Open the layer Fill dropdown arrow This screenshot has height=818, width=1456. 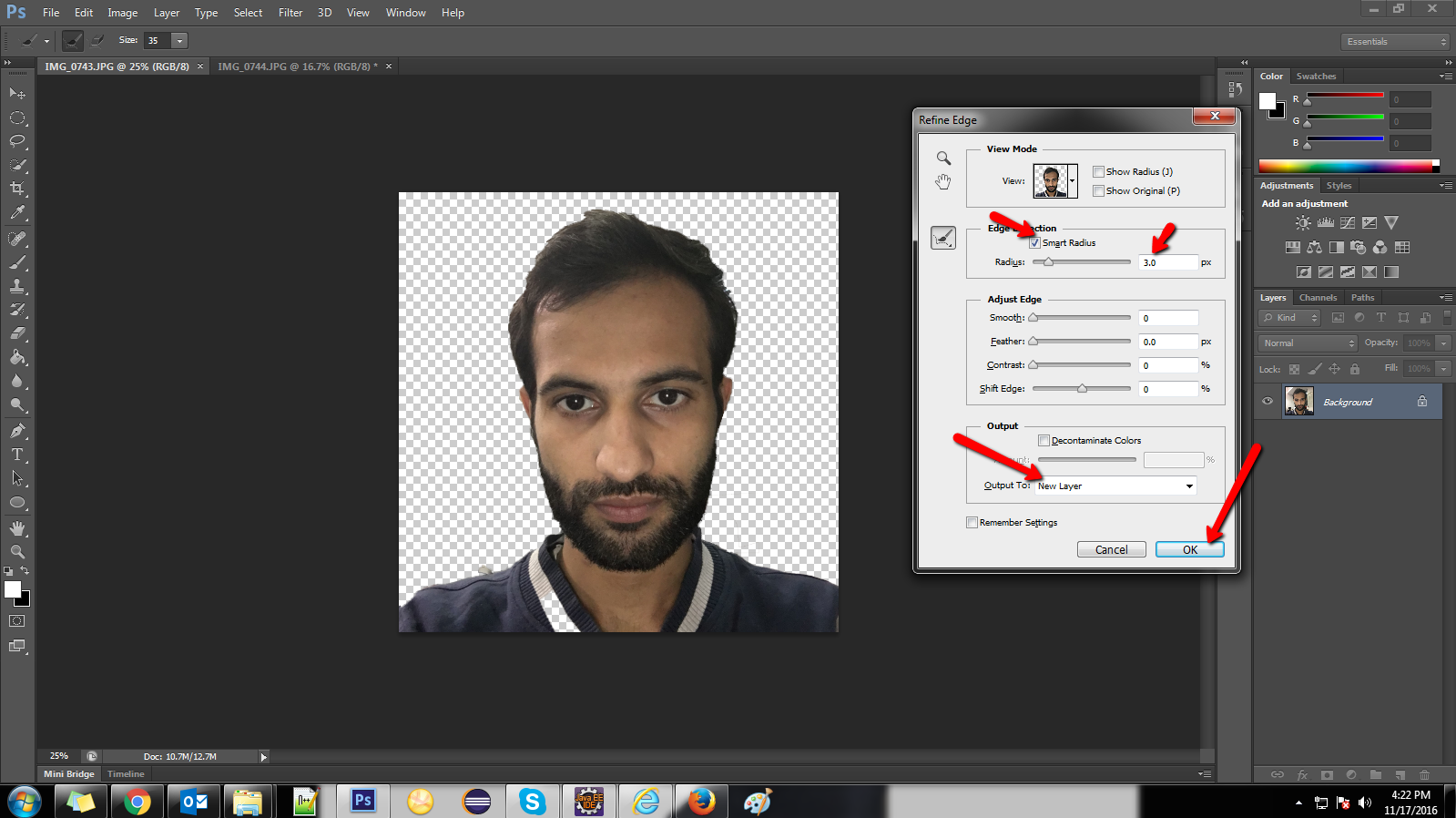pos(1443,368)
